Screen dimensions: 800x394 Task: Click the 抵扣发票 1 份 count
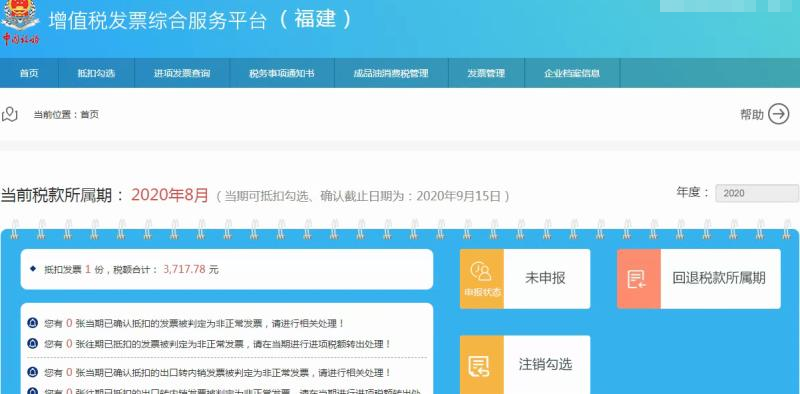(74, 269)
